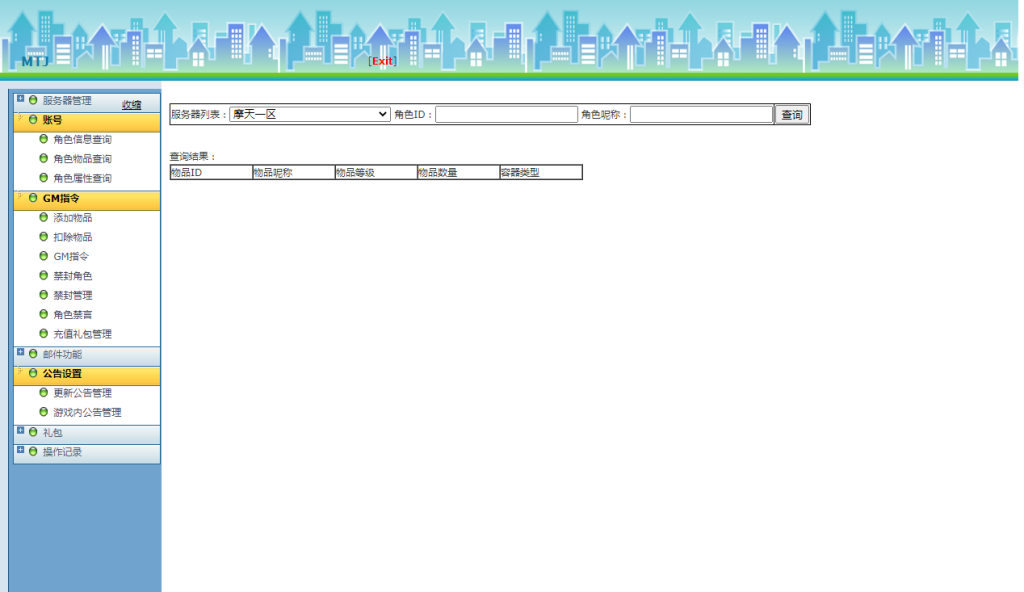1024x592 pixels.
Task: Open 角色物品查询 in the sidebar
Action: tap(82, 159)
